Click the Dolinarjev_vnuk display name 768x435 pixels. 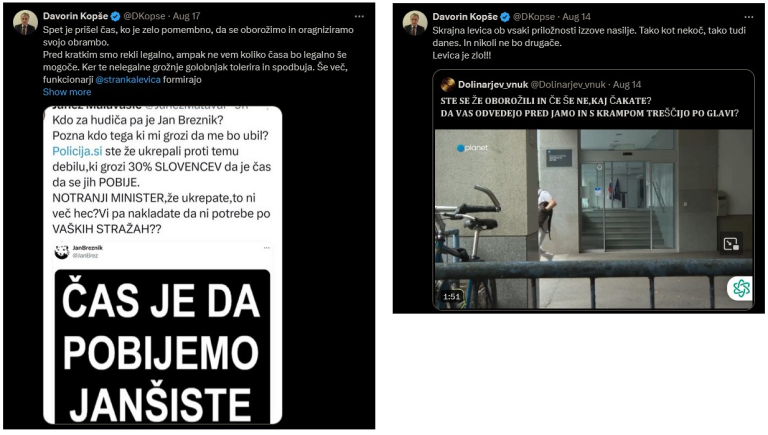pos(493,85)
